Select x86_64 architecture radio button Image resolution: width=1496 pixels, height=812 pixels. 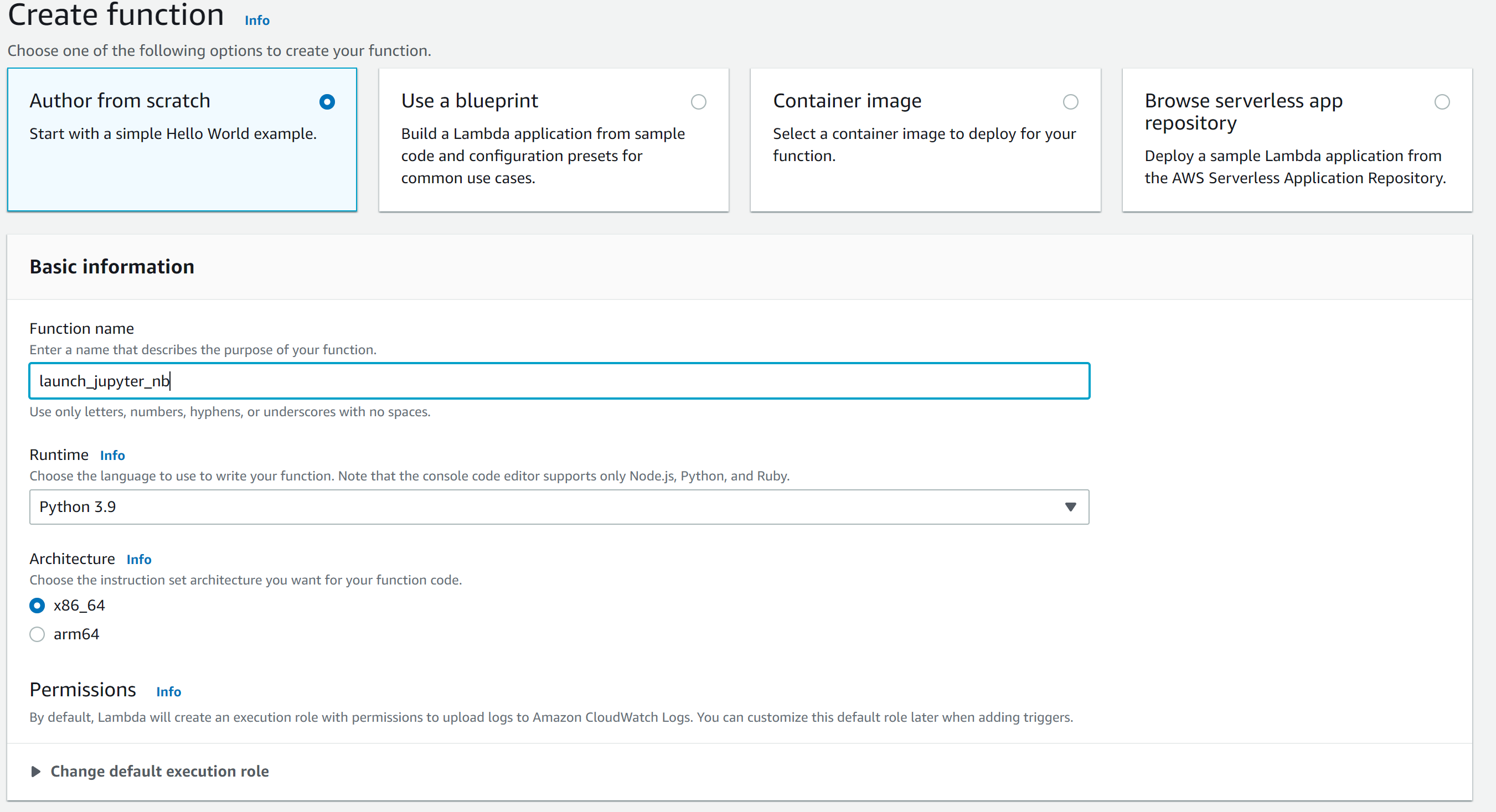(37, 606)
